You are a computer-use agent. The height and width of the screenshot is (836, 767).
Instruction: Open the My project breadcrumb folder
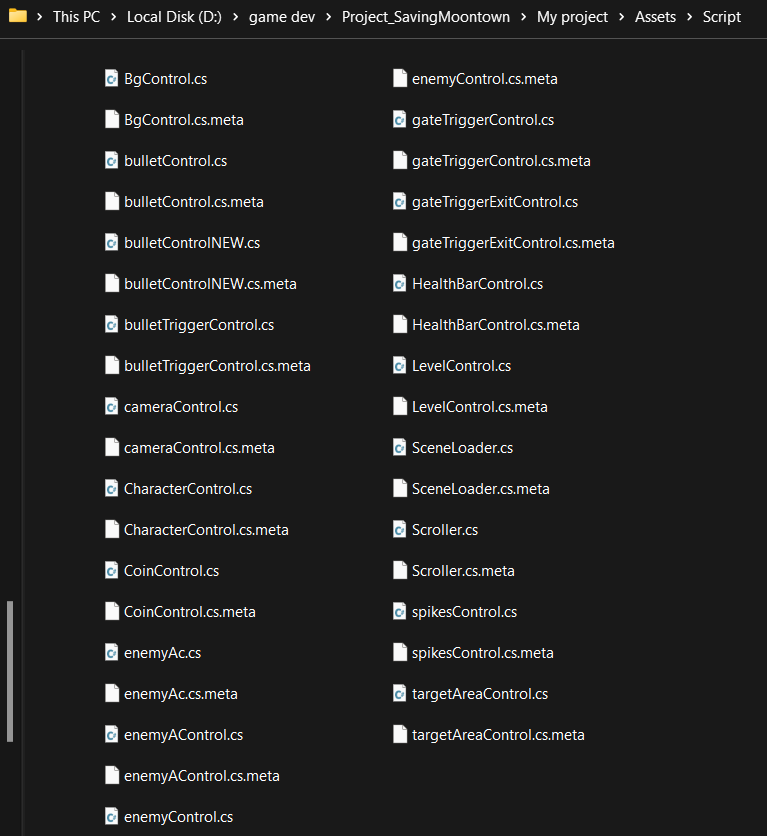[x=572, y=17]
